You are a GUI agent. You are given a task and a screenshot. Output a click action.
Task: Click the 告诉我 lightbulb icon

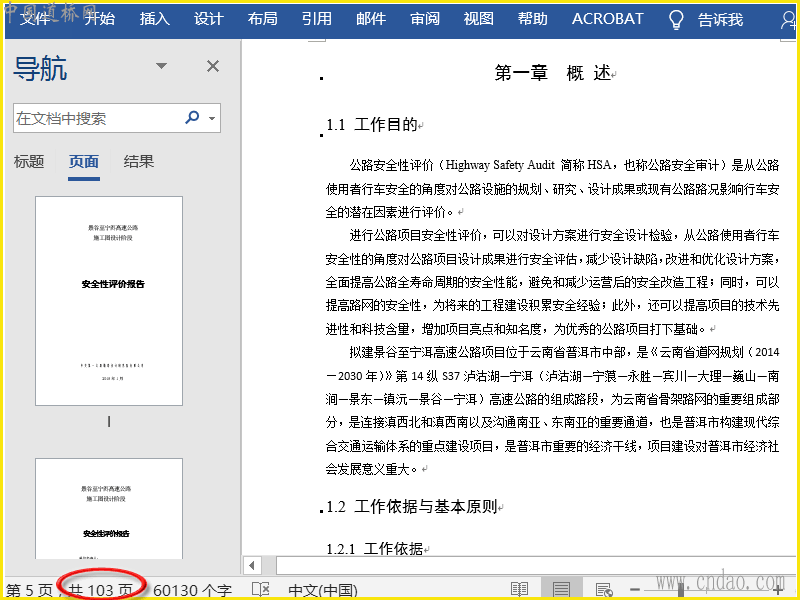(676, 20)
